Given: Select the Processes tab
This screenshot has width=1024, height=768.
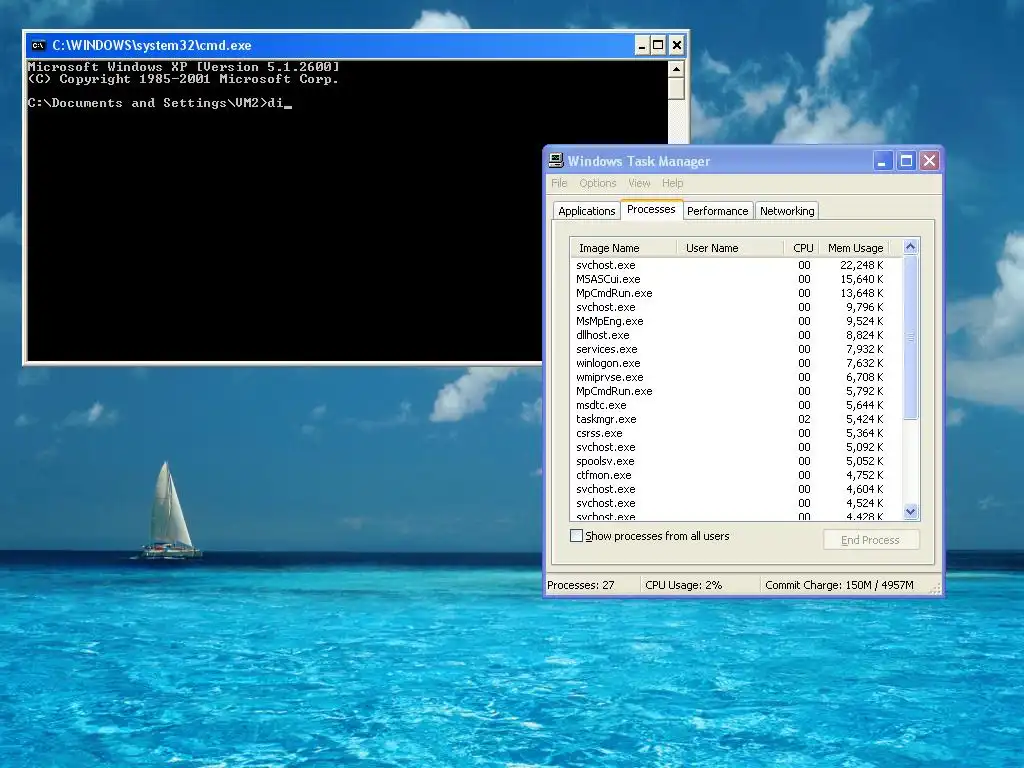Looking at the screenshot, I should (x=651, y=209).
